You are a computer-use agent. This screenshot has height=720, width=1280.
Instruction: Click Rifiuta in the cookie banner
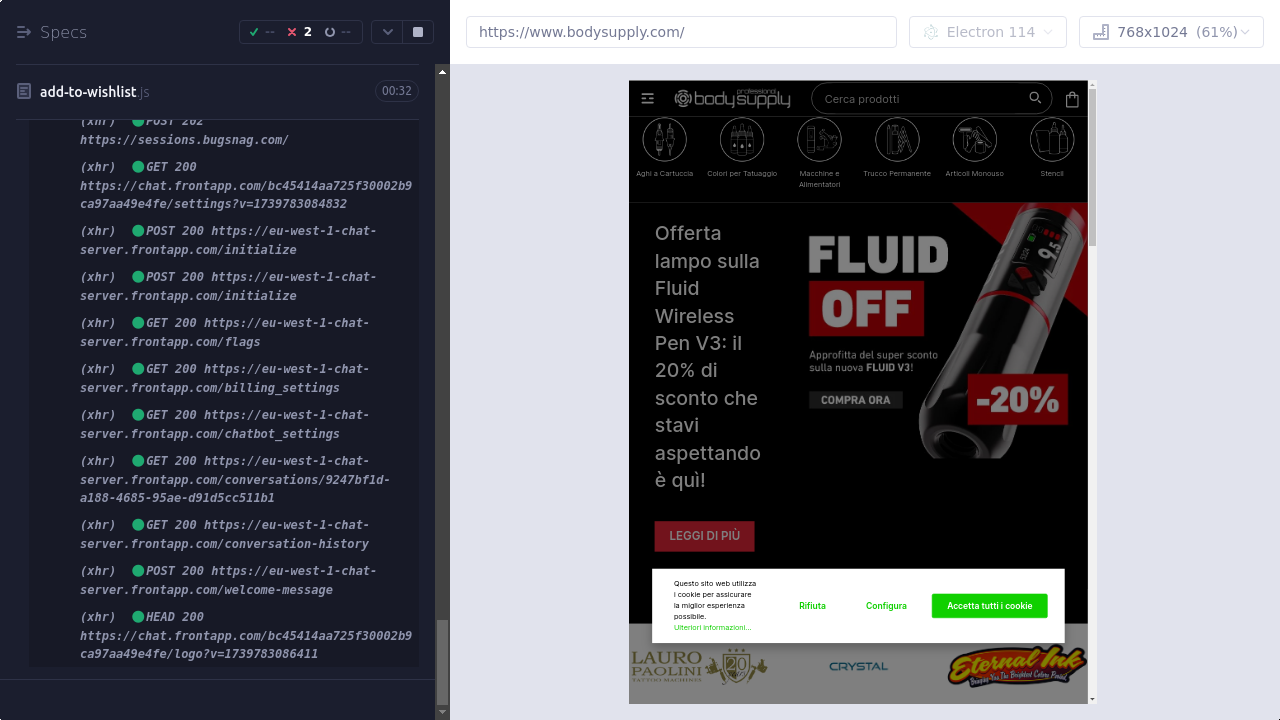point(812,606)
